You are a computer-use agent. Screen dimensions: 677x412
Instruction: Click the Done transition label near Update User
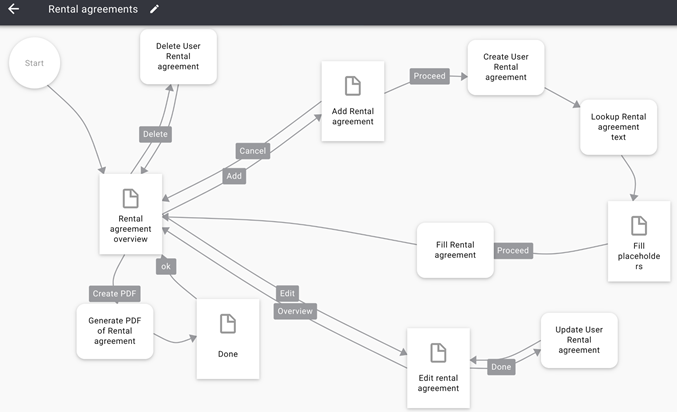pyautogui.click(x=501, y=367)
